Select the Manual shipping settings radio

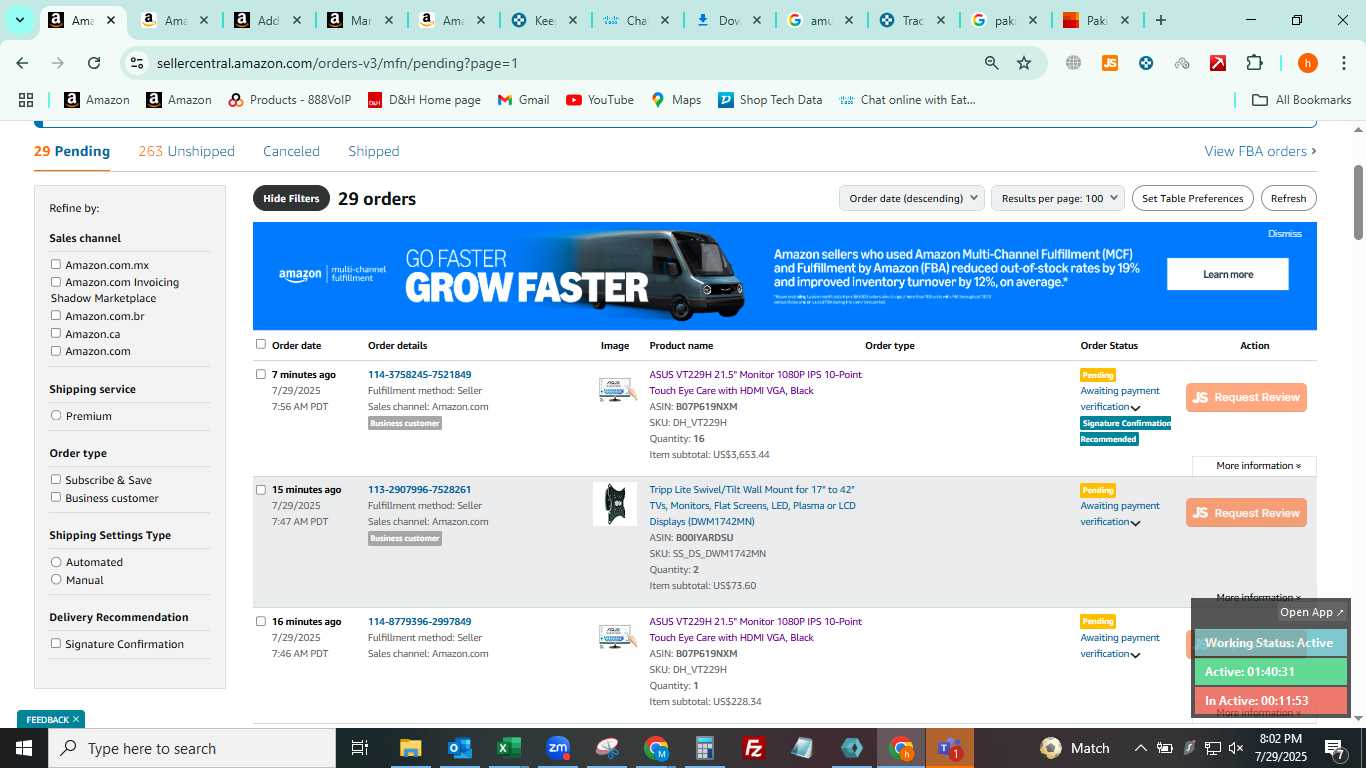tap(56, 580)
